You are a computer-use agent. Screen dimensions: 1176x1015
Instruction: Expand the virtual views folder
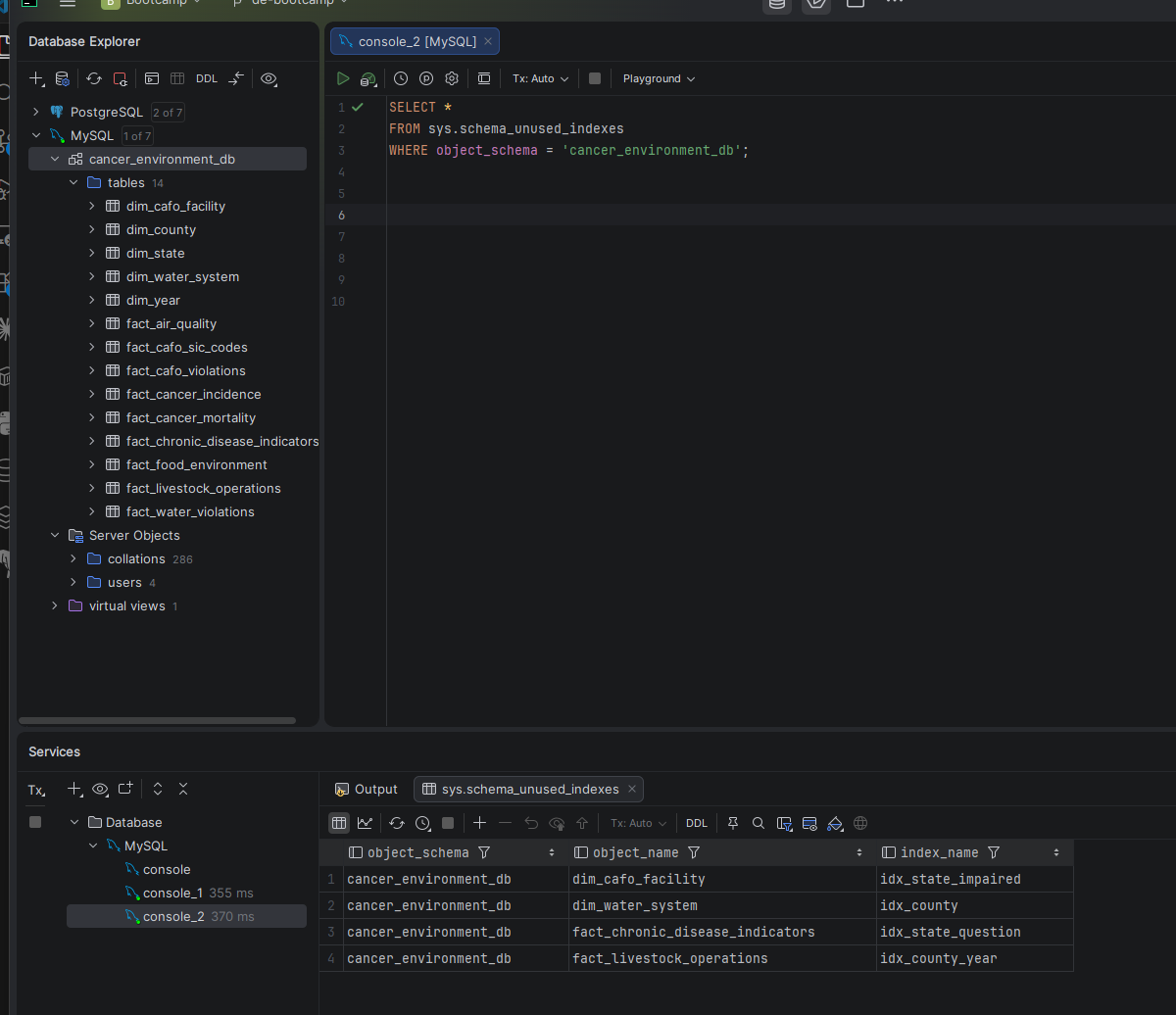click(55, 605)
